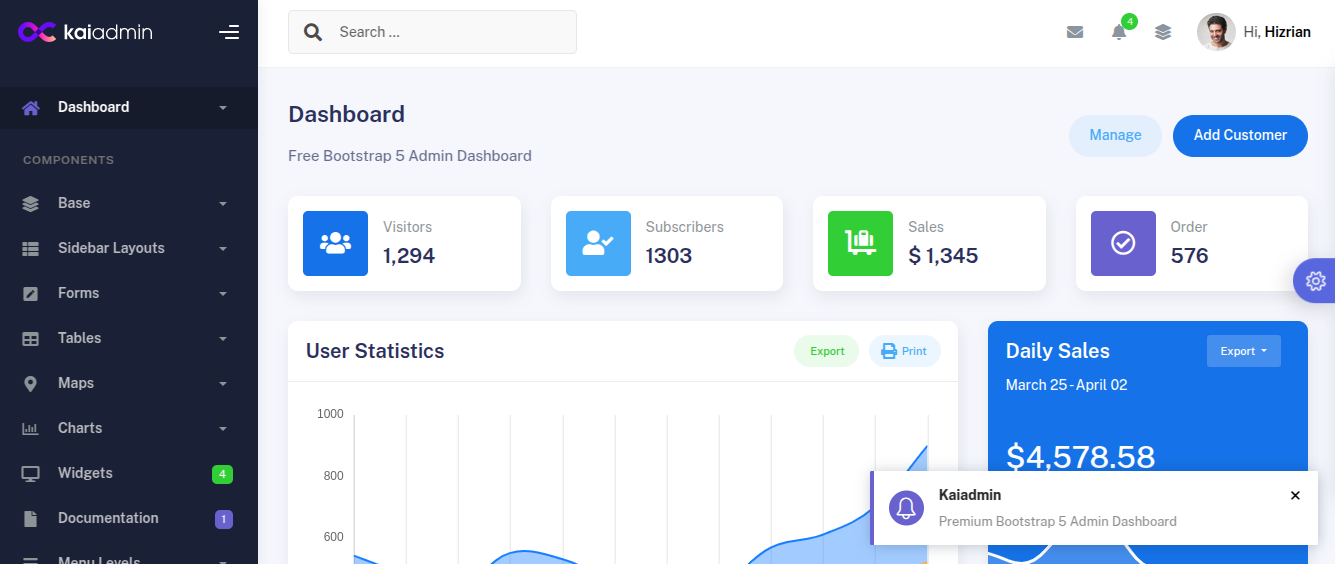Click the search magnifier icon

click(x=313, y=32)
